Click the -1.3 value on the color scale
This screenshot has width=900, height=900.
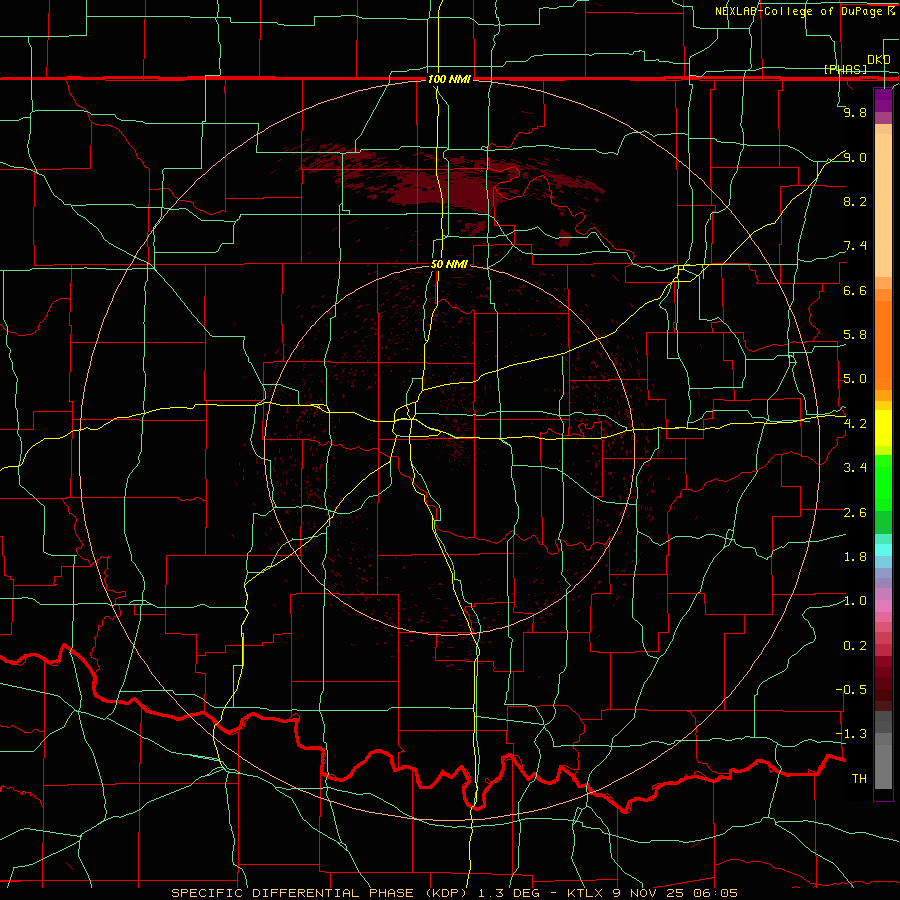click(851, 734)
